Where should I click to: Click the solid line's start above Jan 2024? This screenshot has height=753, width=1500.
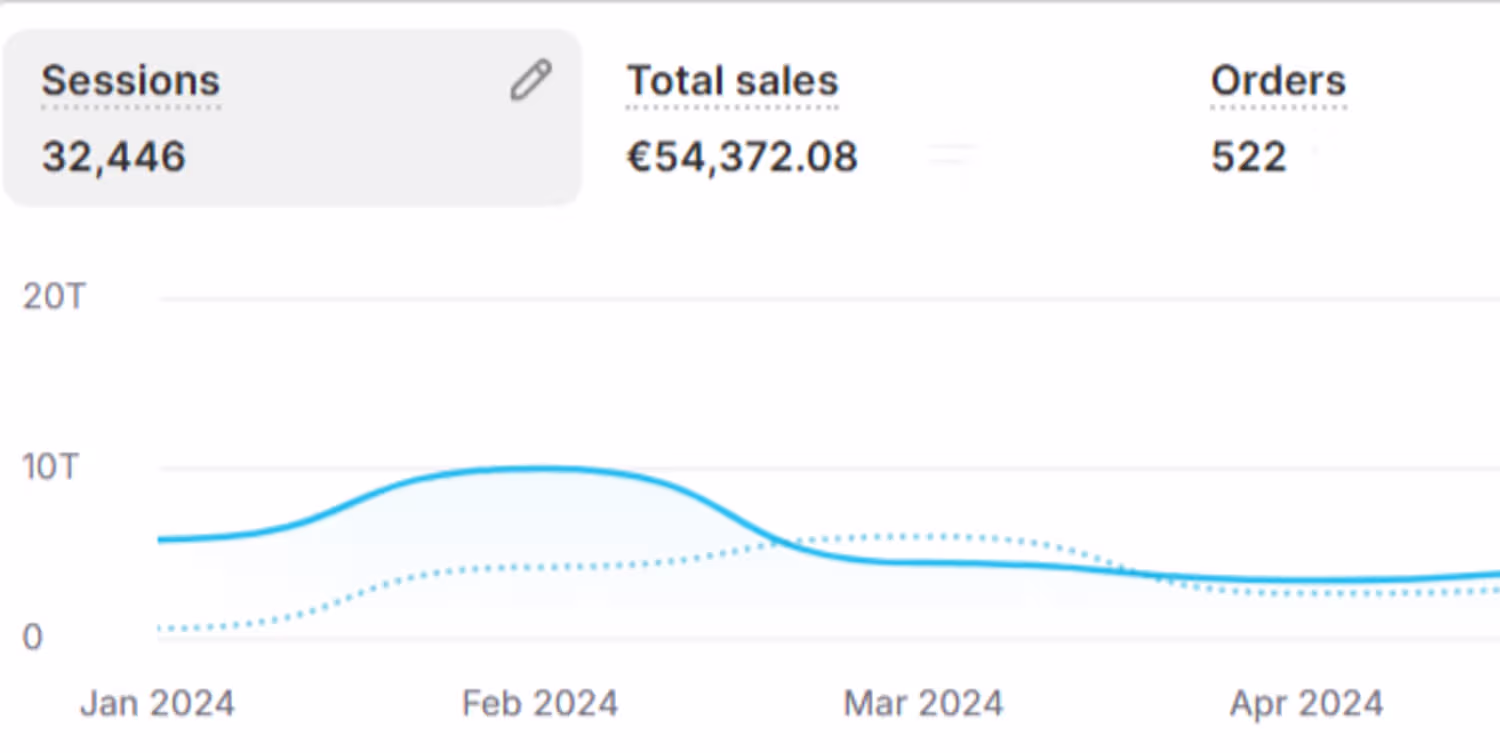162,540
